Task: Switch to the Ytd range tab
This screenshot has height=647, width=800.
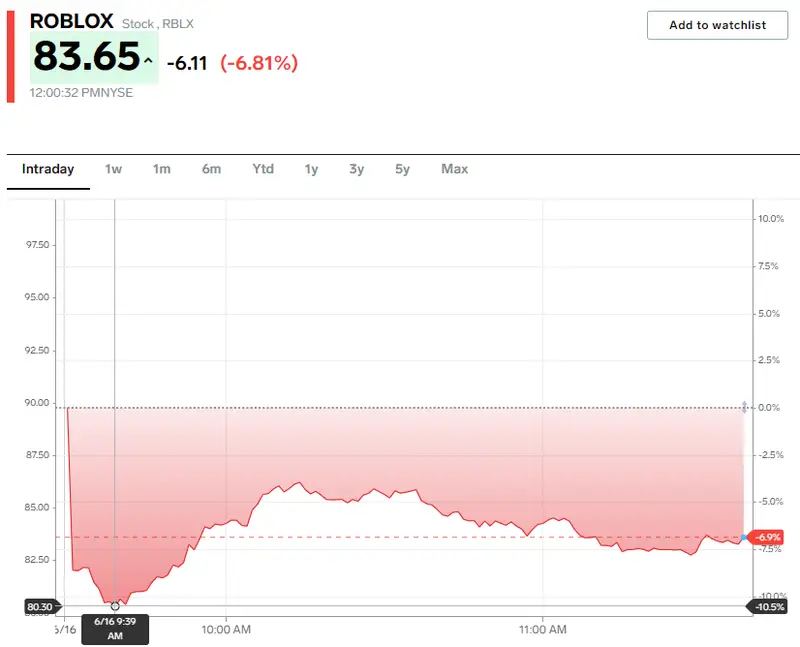Action: click(263, 169)
